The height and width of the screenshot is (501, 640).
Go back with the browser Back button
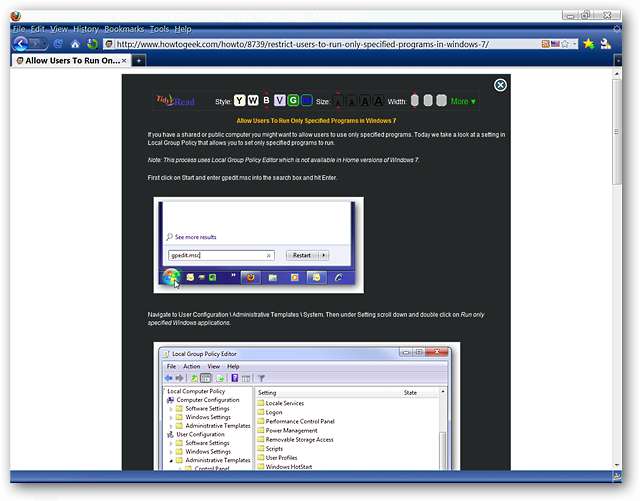pos(21,44)
